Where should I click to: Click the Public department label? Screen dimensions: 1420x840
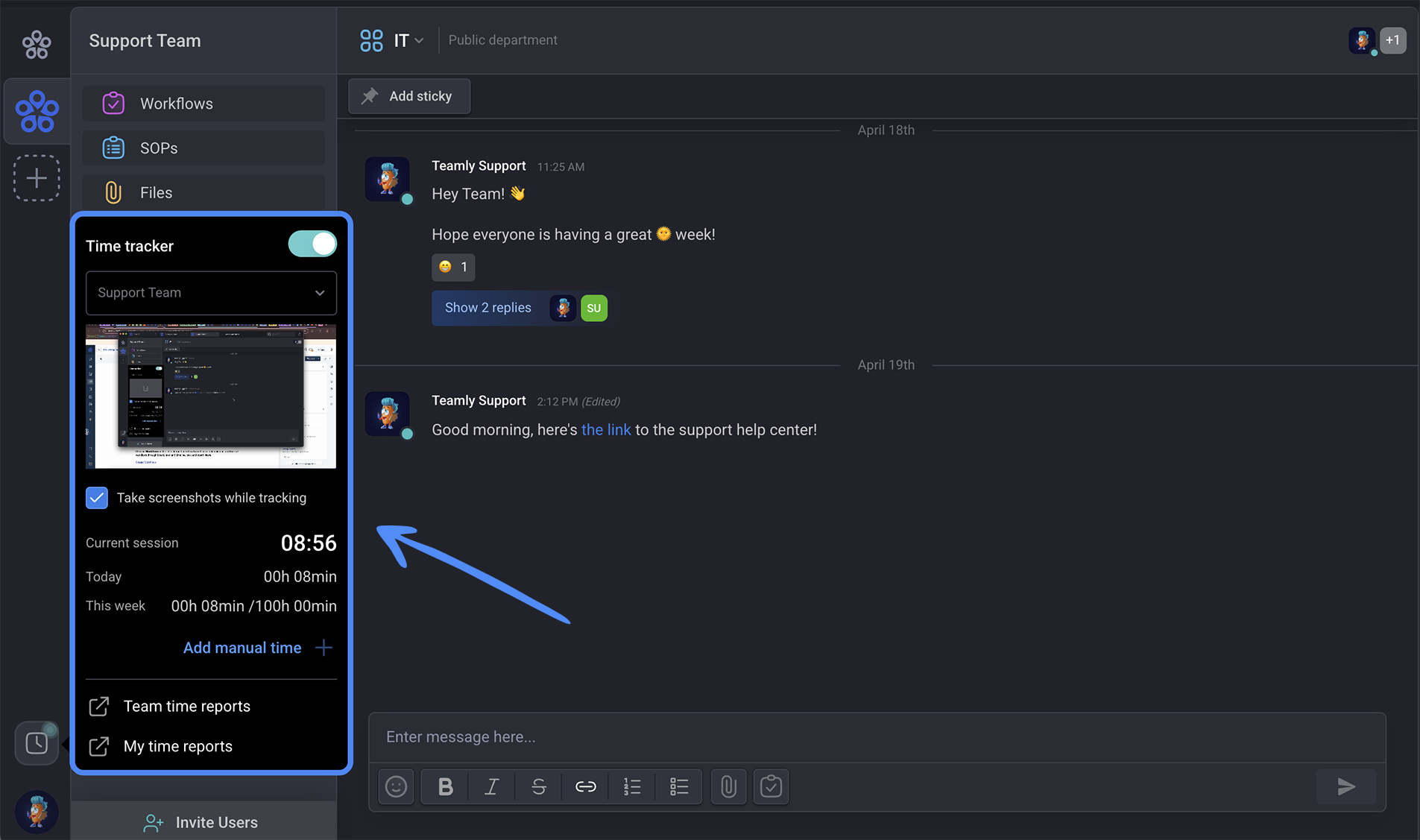[x=502, y=40]
